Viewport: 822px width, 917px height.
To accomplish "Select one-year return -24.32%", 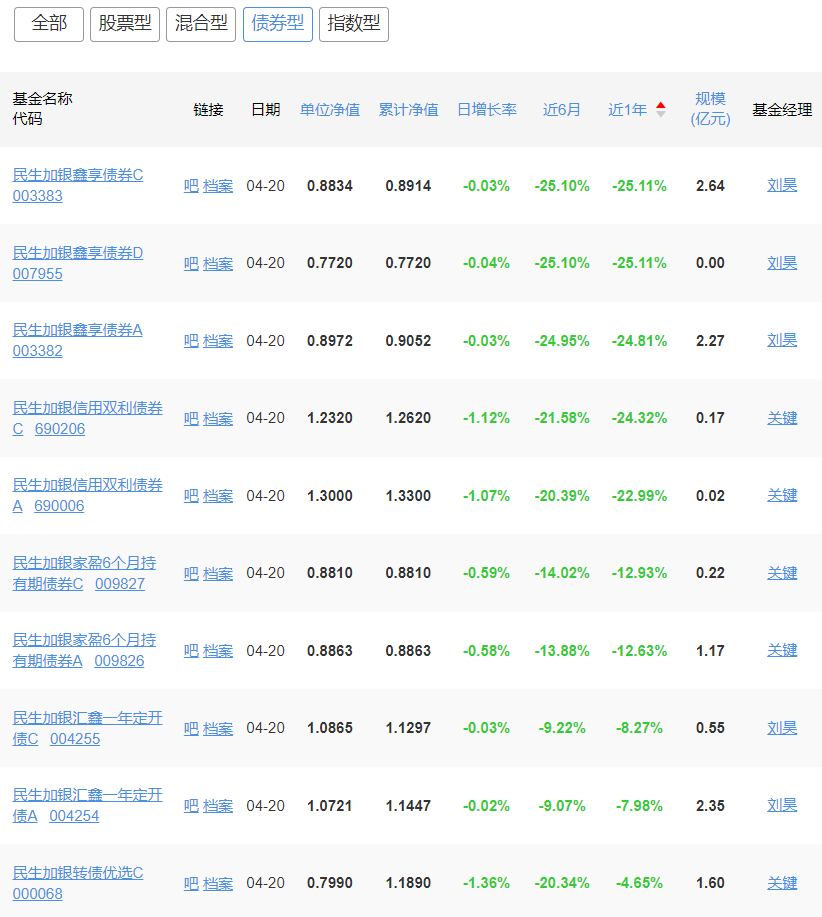I will pos(639,418).
